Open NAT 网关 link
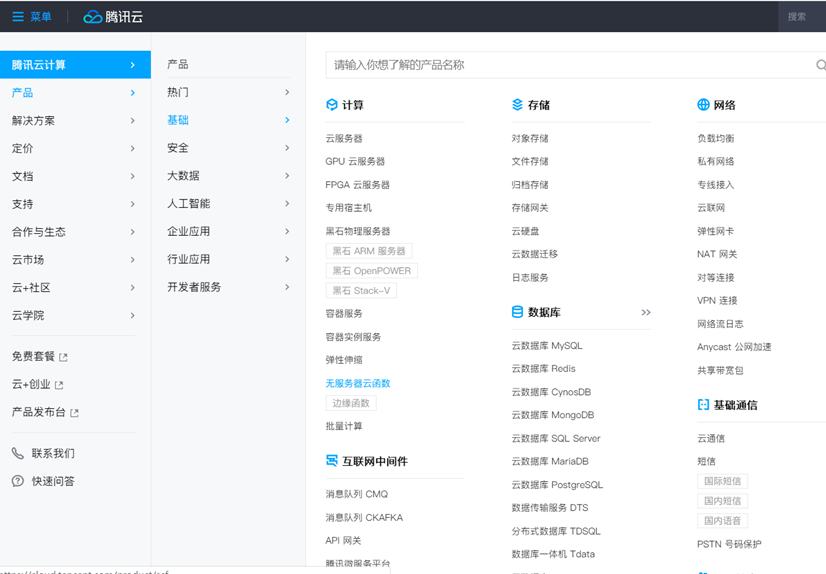This screenshot has width=826, height=574. pos(717,254)
